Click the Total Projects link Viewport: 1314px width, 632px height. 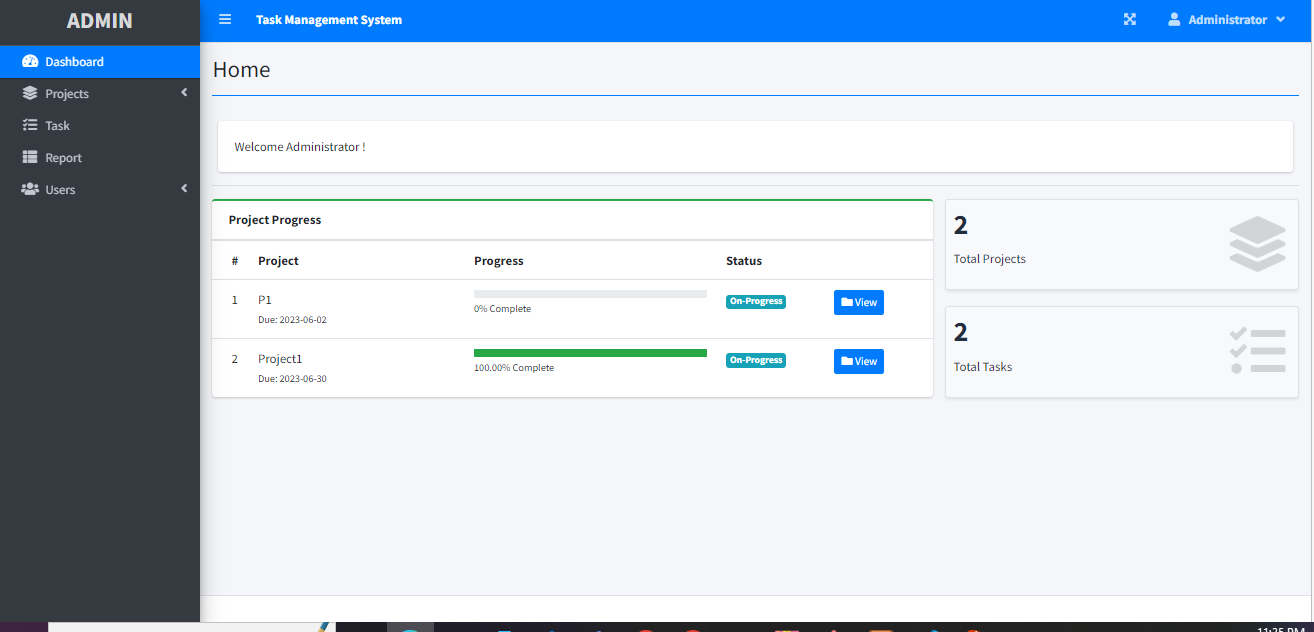(989, 259)
